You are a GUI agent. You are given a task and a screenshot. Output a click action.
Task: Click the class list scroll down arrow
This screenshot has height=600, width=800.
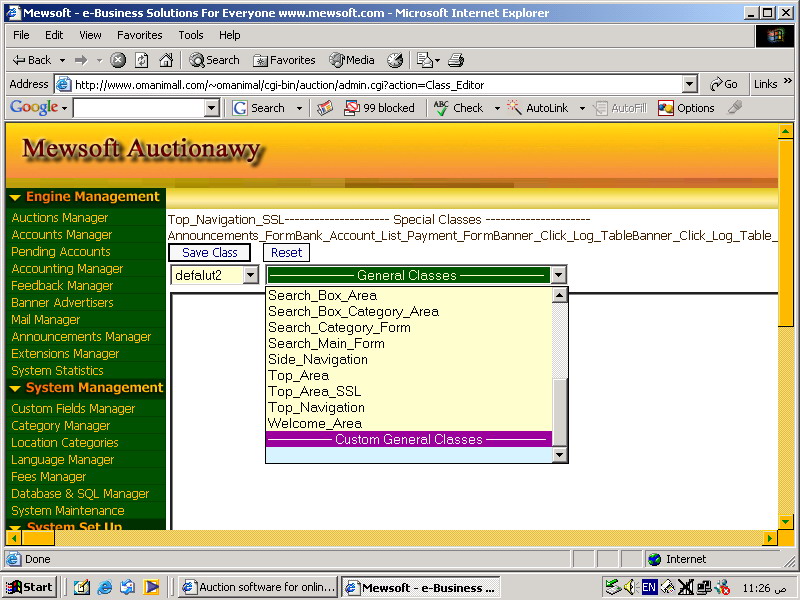(560, 455)
